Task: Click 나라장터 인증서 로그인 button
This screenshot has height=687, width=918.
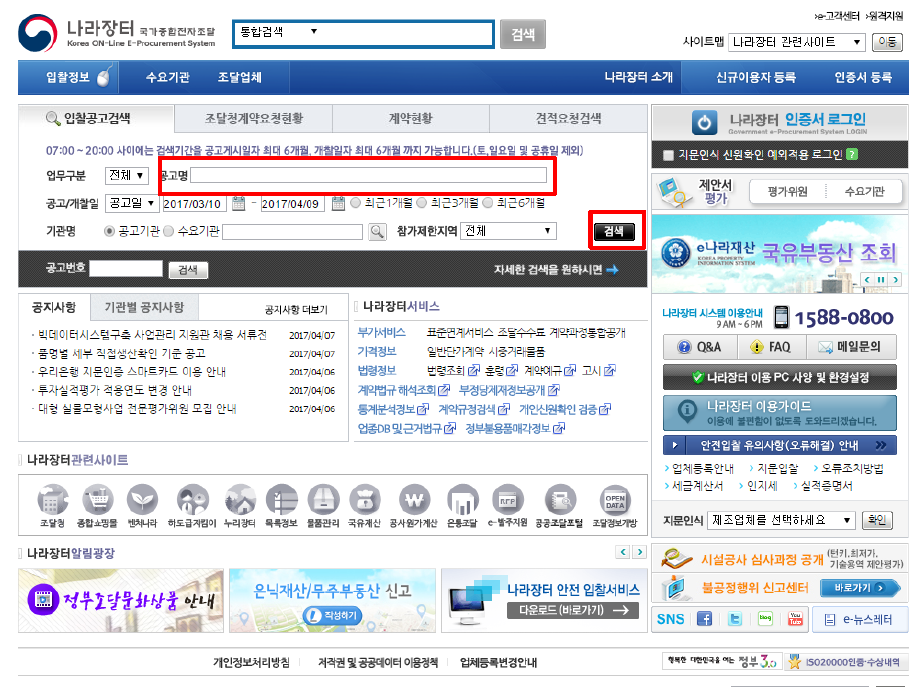Action: pos(780,122)
